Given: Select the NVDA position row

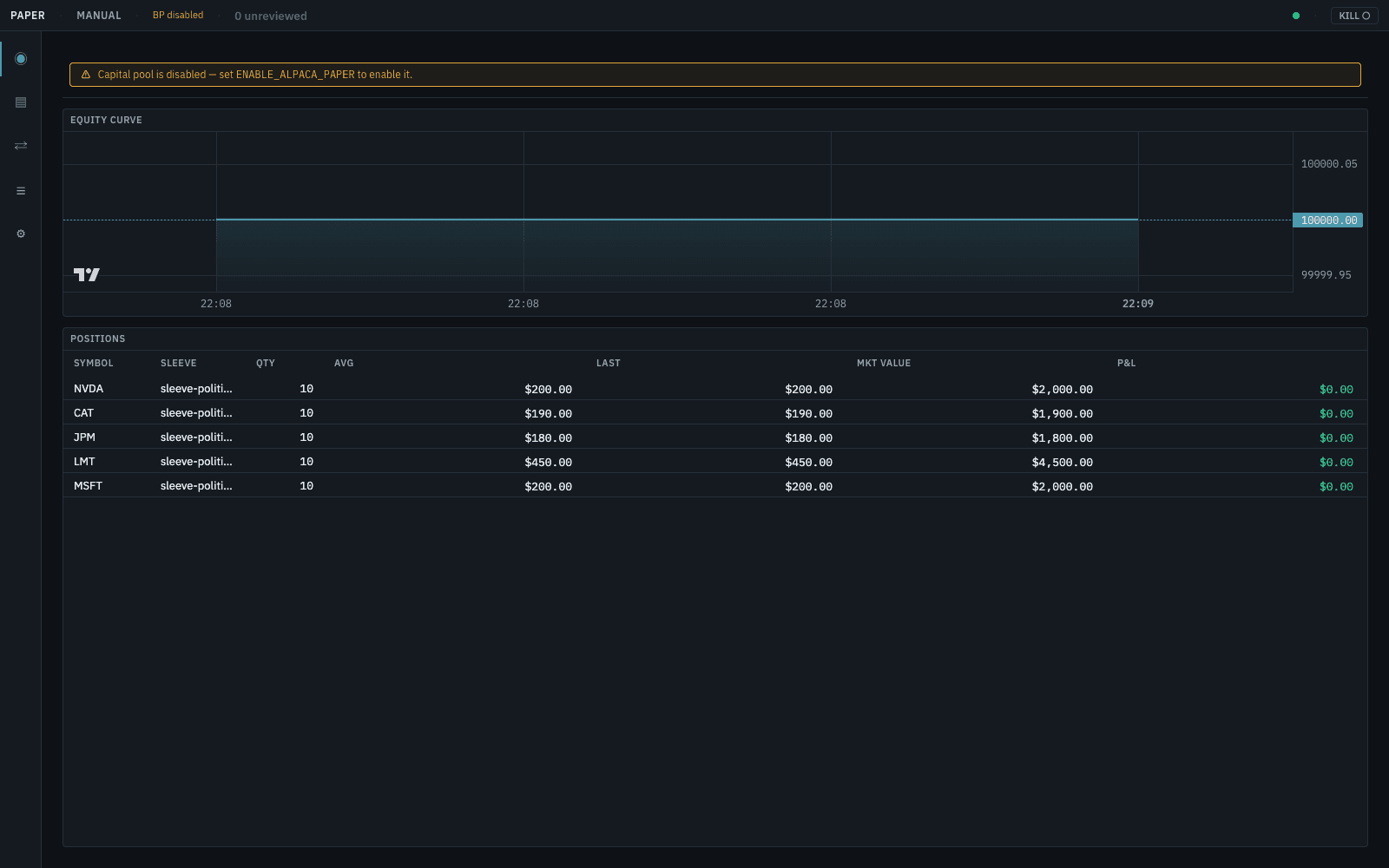Looking at the screenshot, I should pos(715,389).
